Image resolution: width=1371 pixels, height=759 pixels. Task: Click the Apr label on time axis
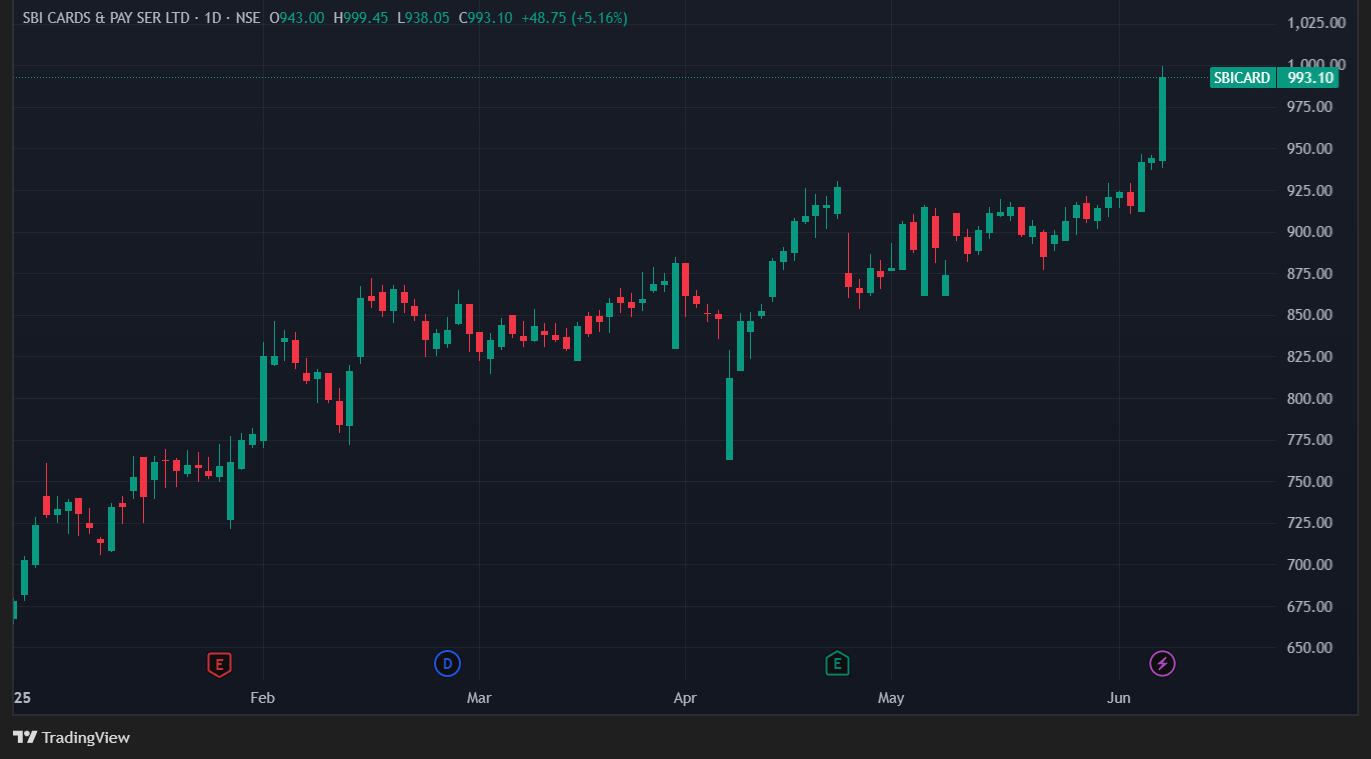point(684,698)
